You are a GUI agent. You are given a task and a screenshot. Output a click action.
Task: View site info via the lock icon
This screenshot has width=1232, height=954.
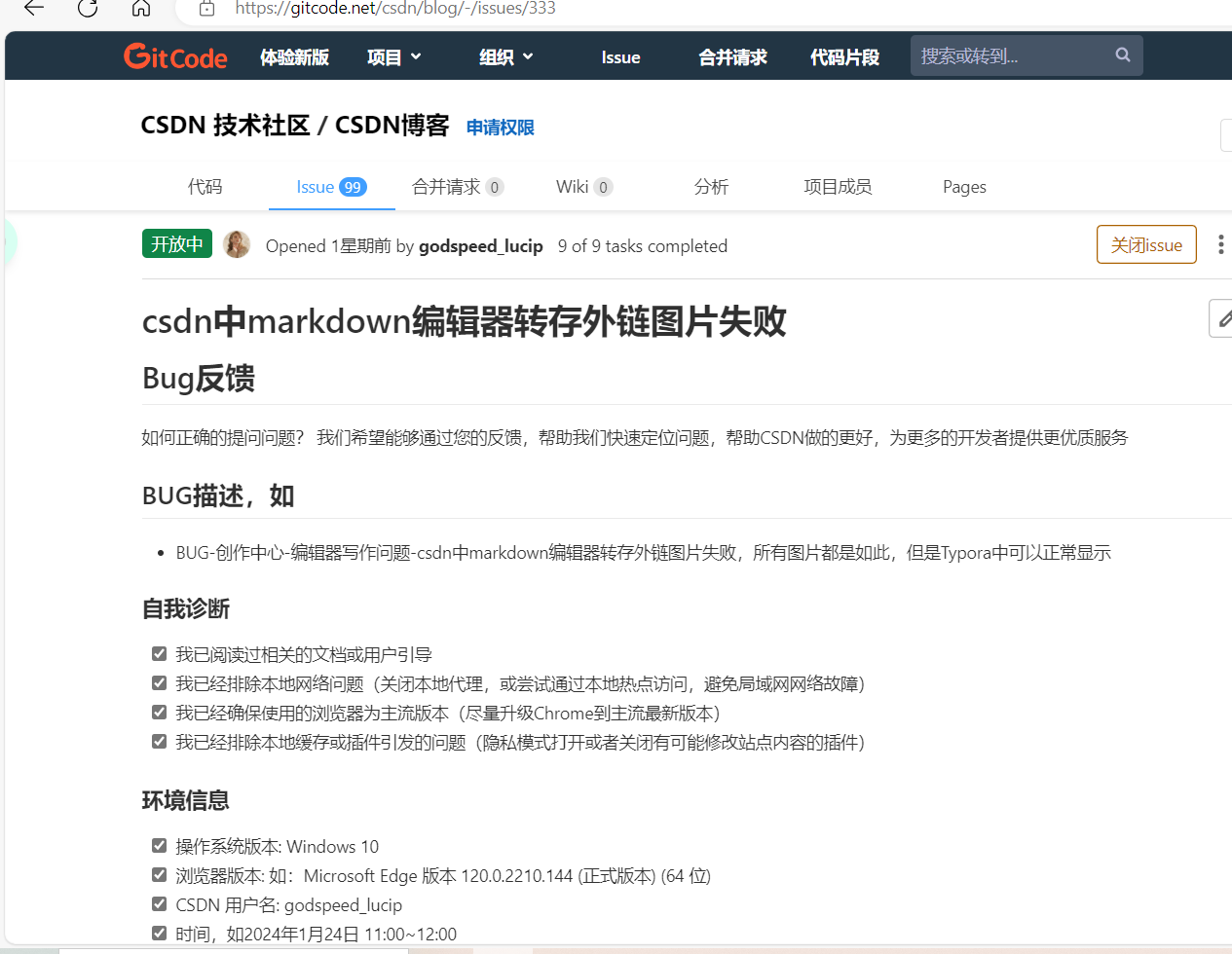click(x=206, y=8)
